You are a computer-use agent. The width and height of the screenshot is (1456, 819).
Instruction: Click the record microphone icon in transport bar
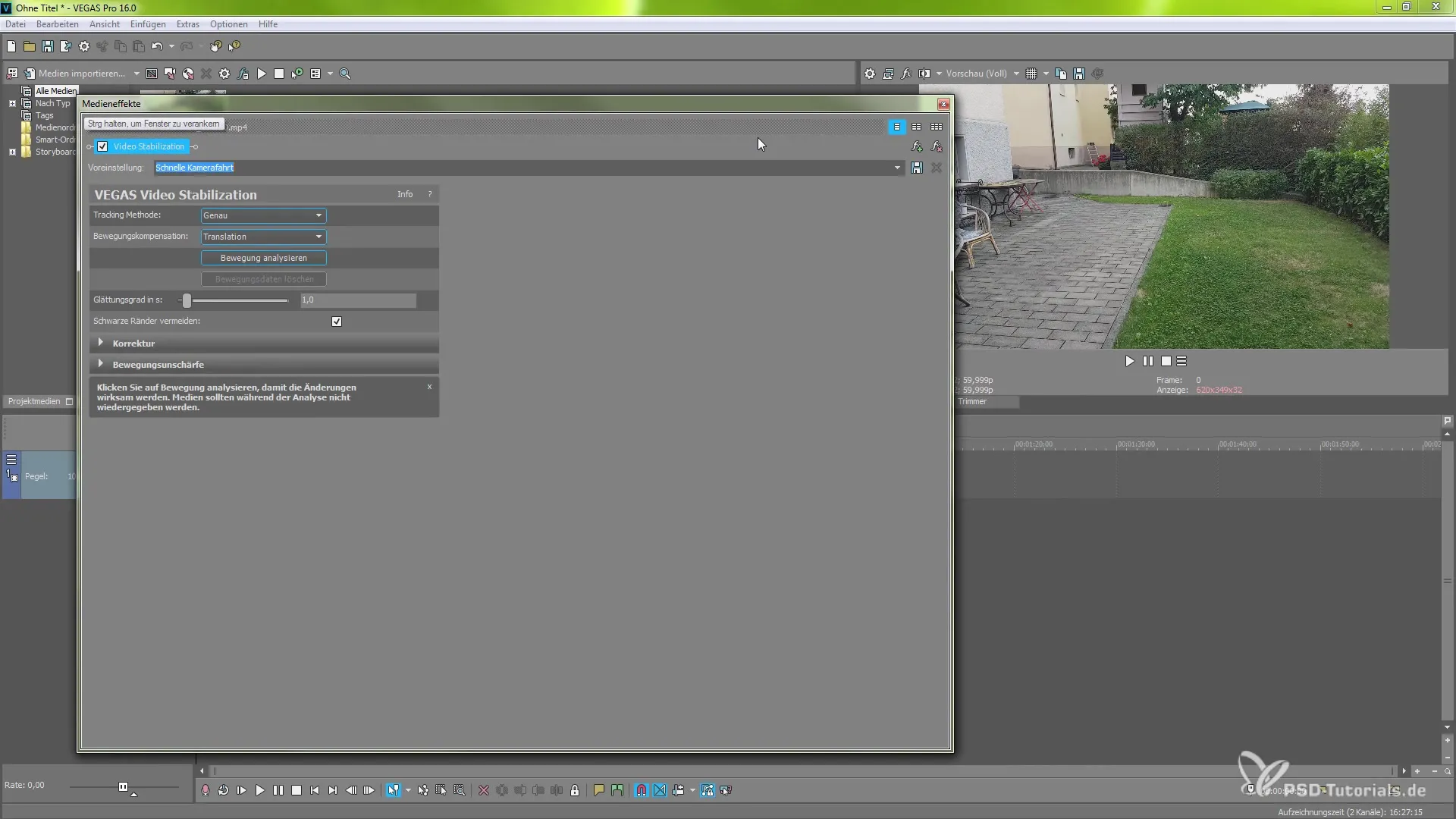(205, 790)
